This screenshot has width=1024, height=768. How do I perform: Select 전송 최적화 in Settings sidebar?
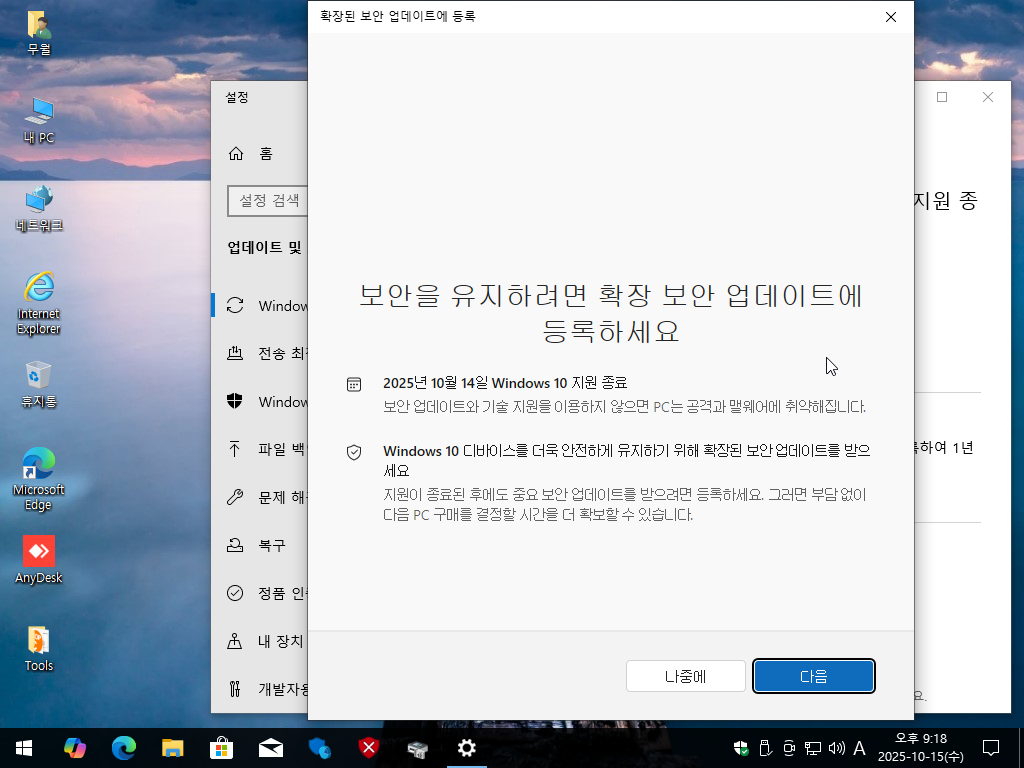pos(260,353)
